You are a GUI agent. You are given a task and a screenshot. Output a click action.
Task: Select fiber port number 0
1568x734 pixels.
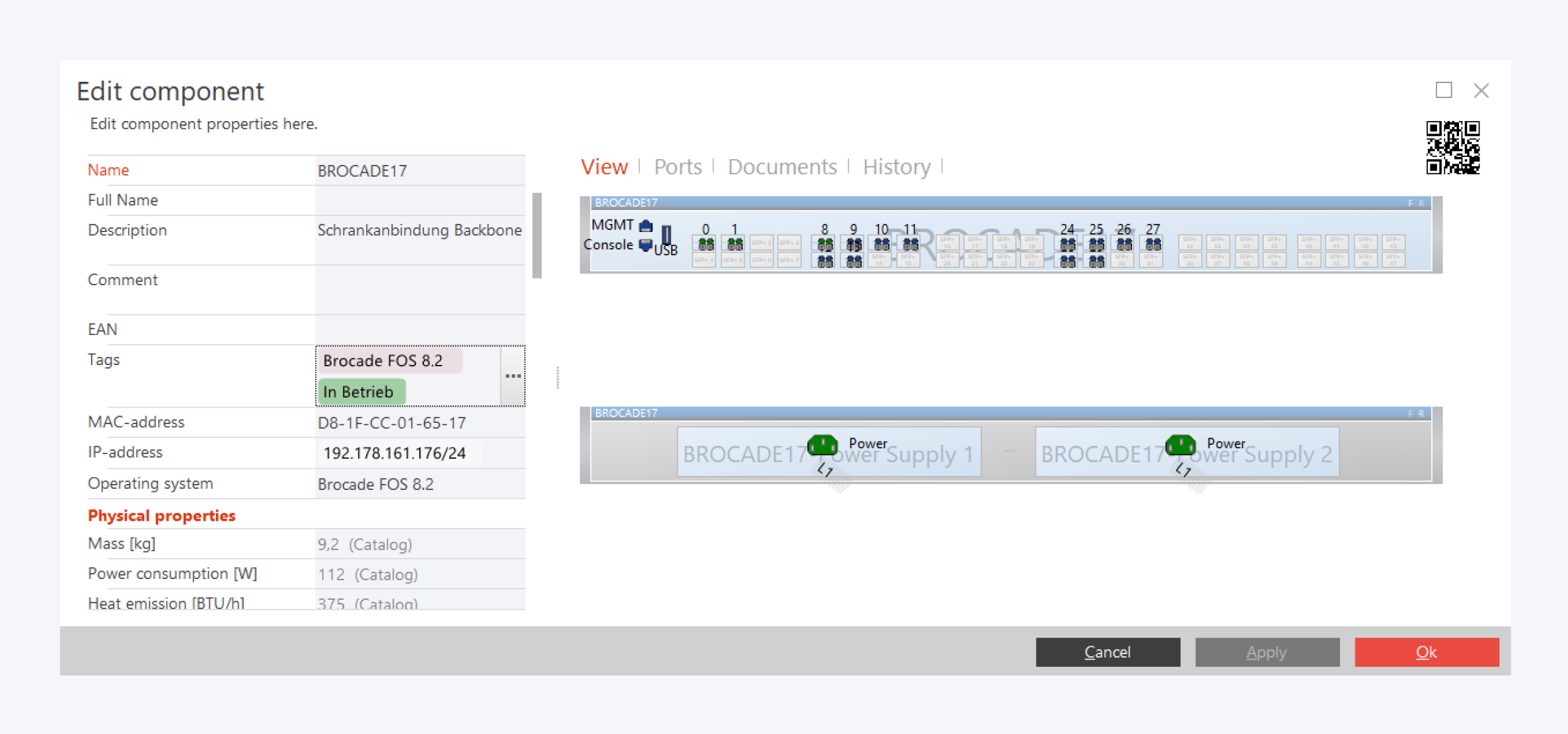point(706,244)
